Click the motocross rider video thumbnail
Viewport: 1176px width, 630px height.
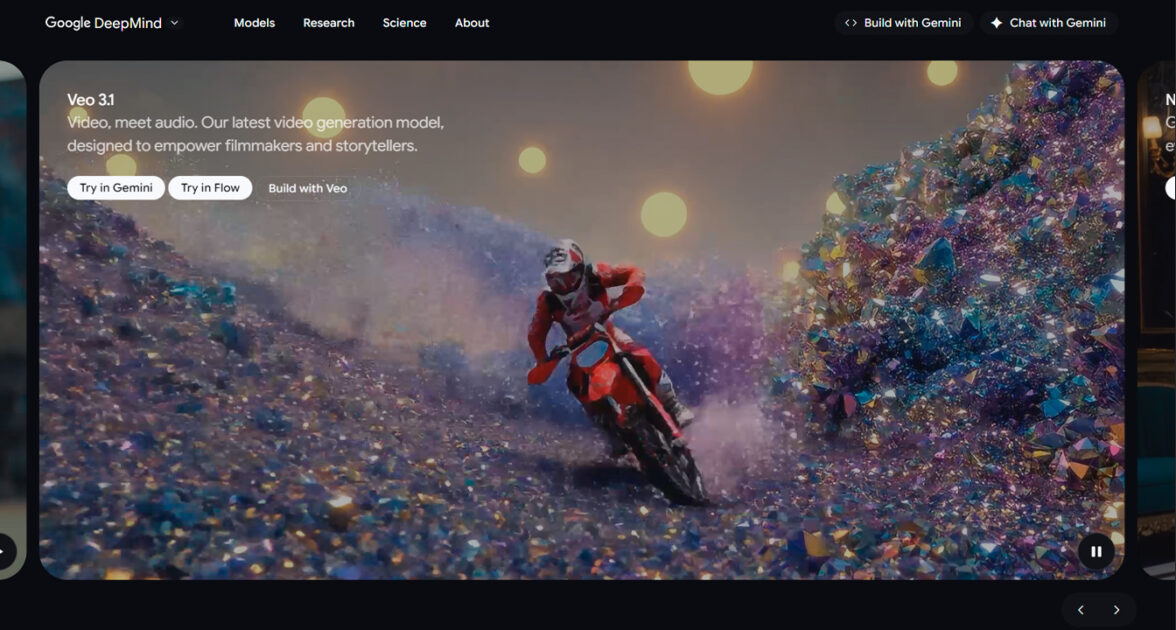point(581,320)
